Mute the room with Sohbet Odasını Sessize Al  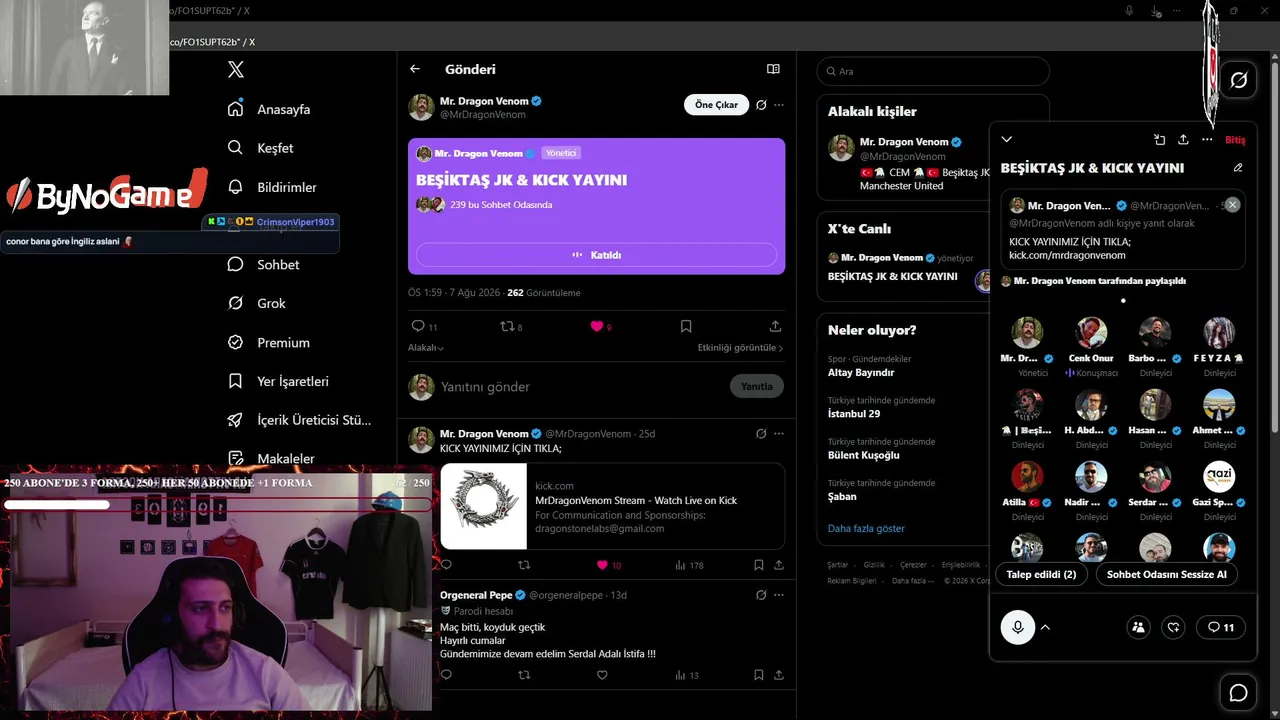pos(1166,574)
